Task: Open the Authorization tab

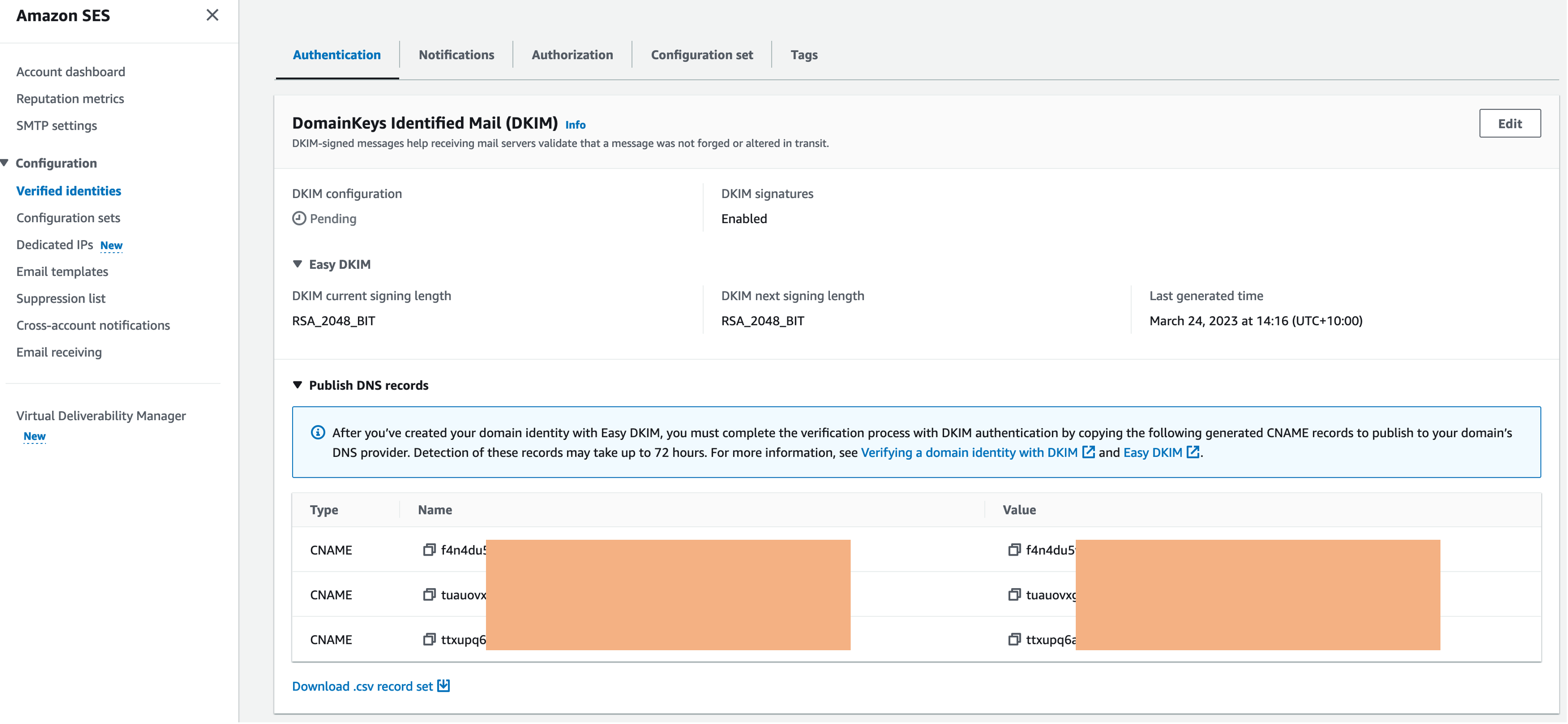Action: tap(572, 55)
